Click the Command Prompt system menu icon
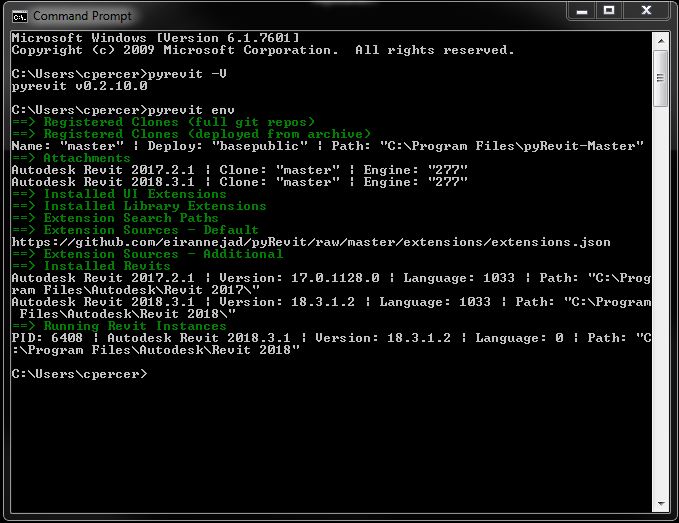 pos(19,16)
